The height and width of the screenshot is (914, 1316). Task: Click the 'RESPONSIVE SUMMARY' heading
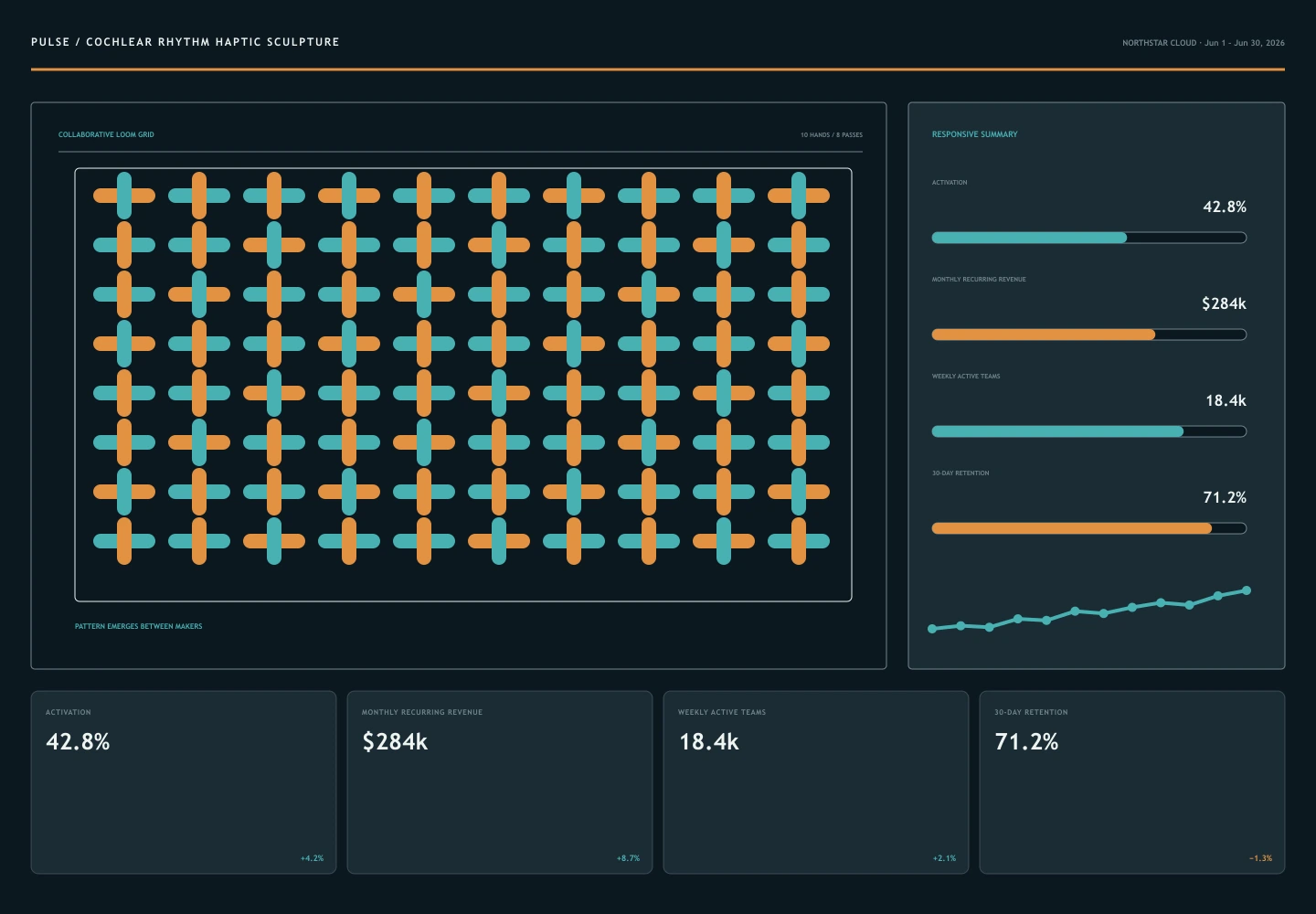(974, 134)
